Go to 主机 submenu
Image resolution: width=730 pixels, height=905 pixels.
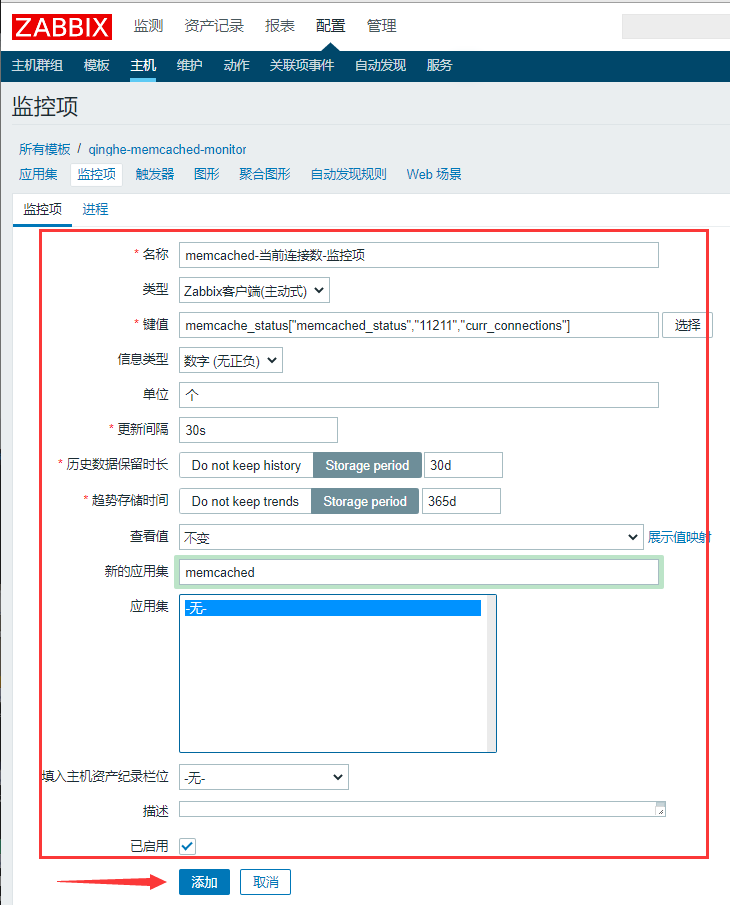pos(143,65)
